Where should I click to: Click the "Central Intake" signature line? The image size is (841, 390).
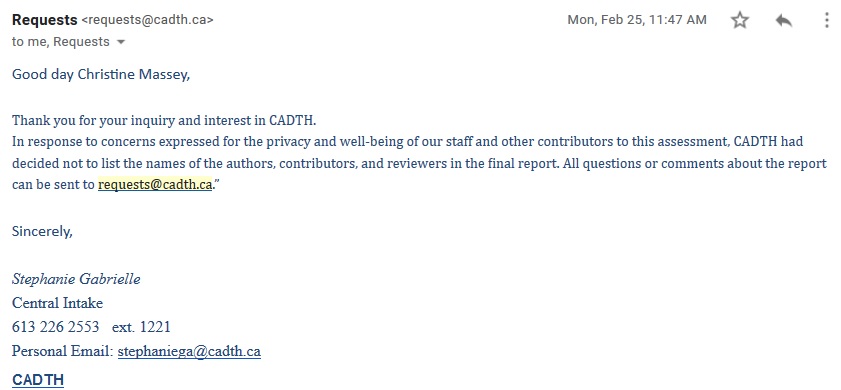coord(57,303)
